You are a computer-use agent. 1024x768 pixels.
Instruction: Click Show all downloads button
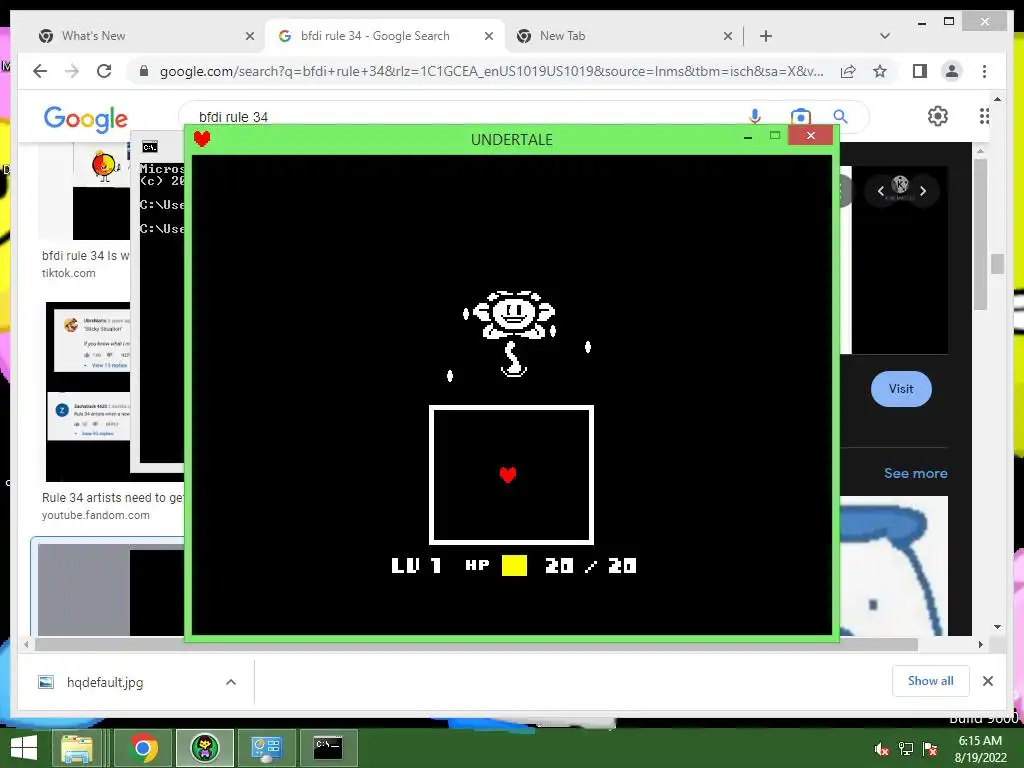pyautogui.click(x=931, y=681)
